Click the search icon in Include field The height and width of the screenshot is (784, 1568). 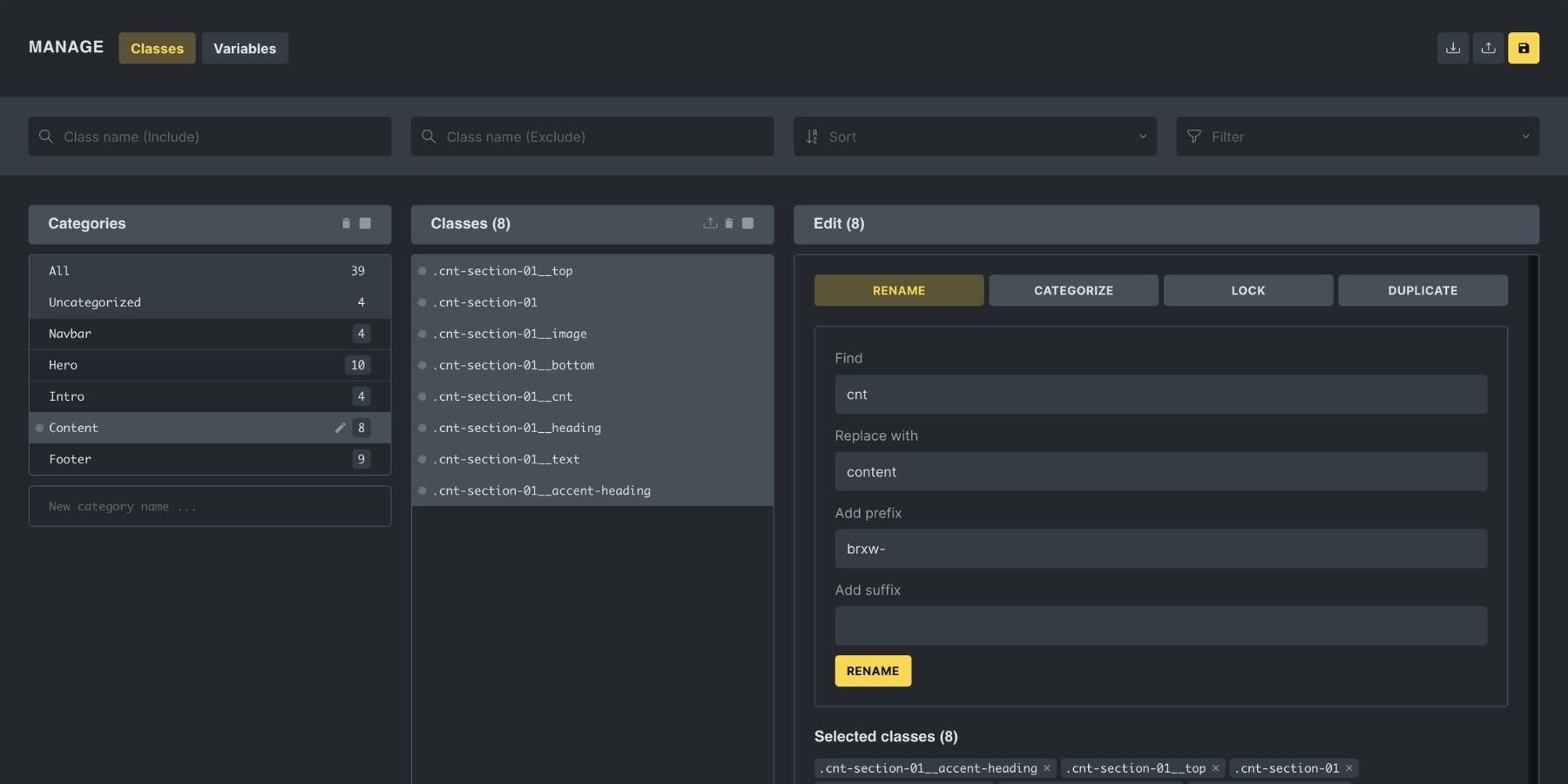pos(46,137)
